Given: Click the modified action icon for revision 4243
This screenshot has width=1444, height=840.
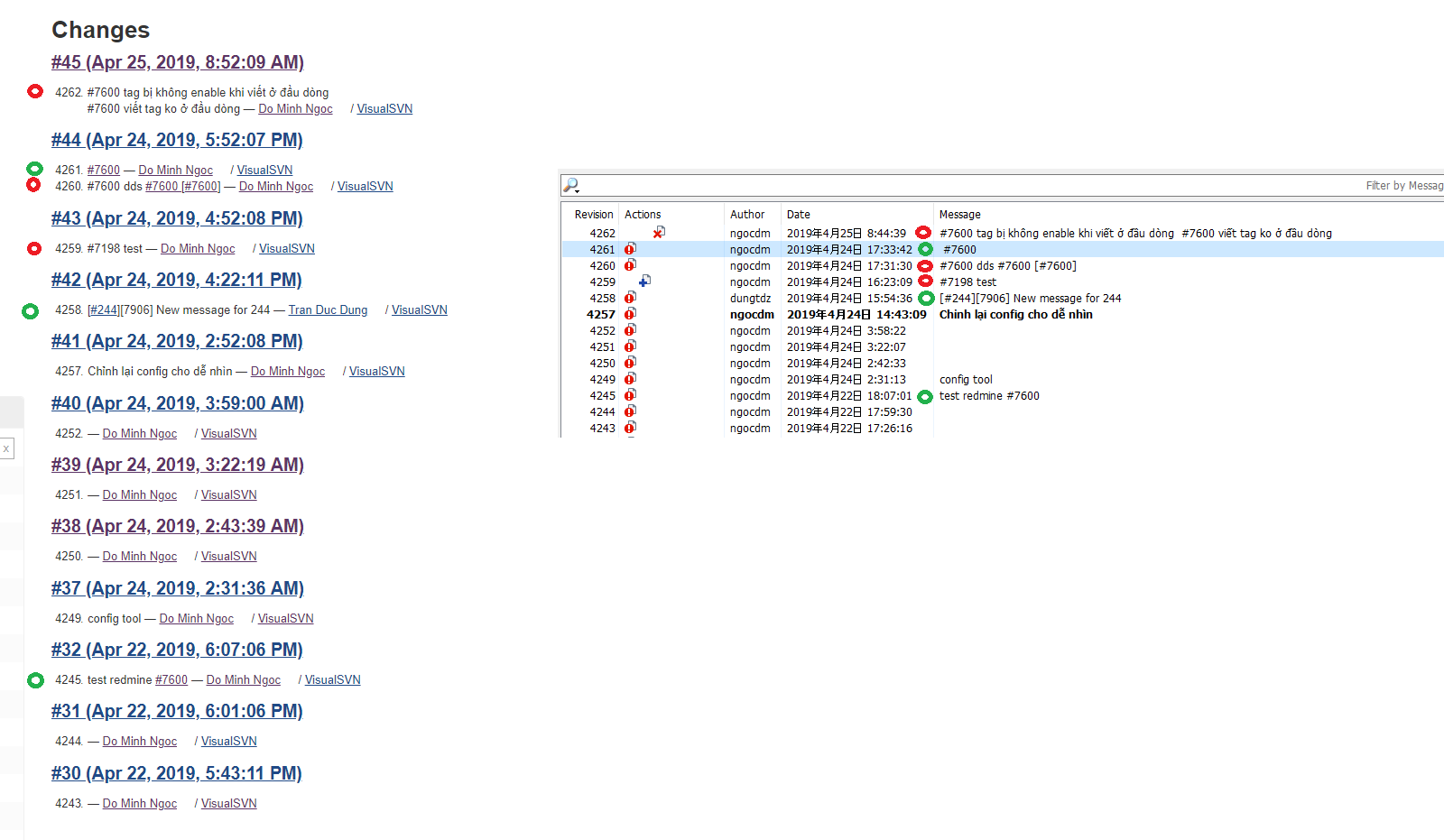Looking at the screenshot, I should [630, 428].
